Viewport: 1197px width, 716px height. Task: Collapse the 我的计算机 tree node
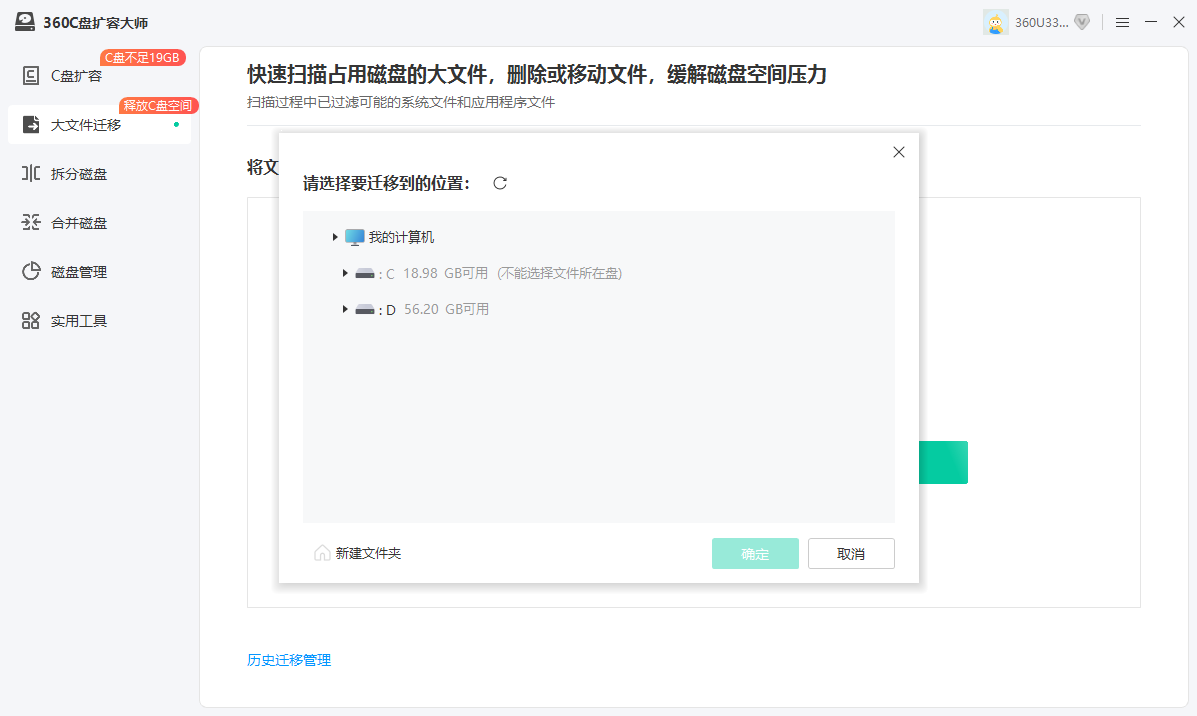click(x=334, y=237)
